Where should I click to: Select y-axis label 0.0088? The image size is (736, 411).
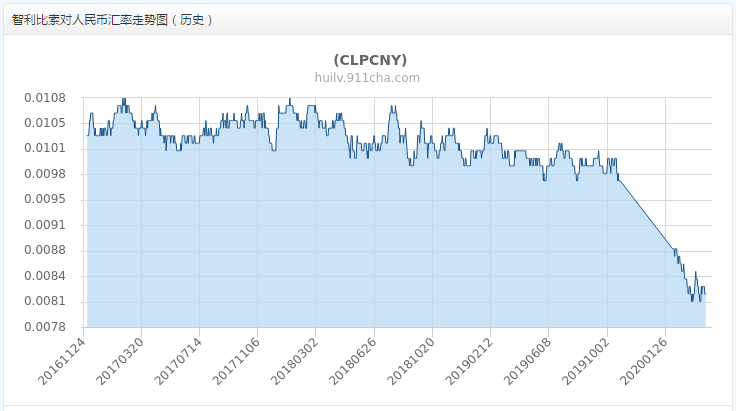[x=45, y=250]
